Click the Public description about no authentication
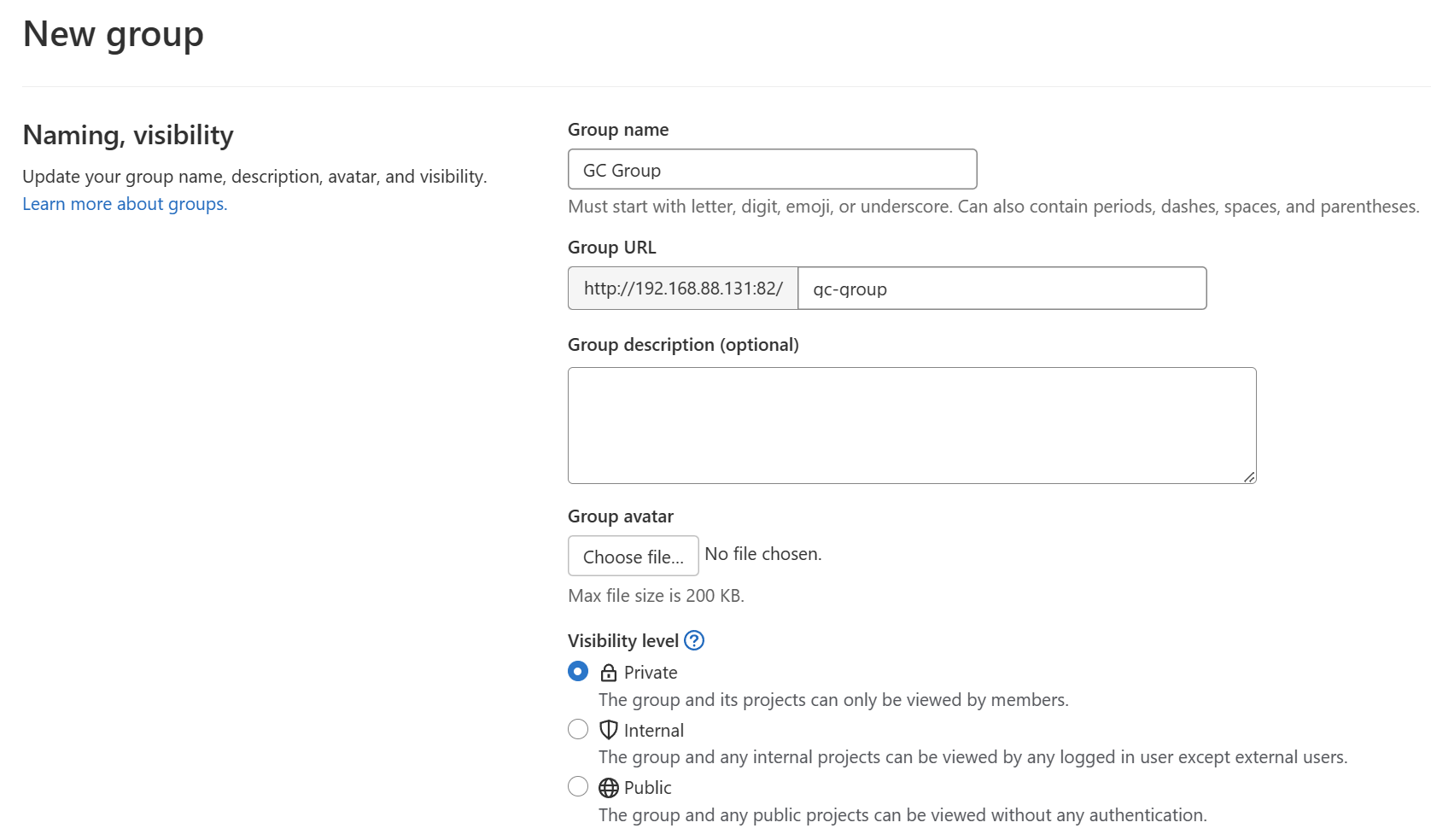The width and height of the screenshot is (1431, 840). click(902, 815)
